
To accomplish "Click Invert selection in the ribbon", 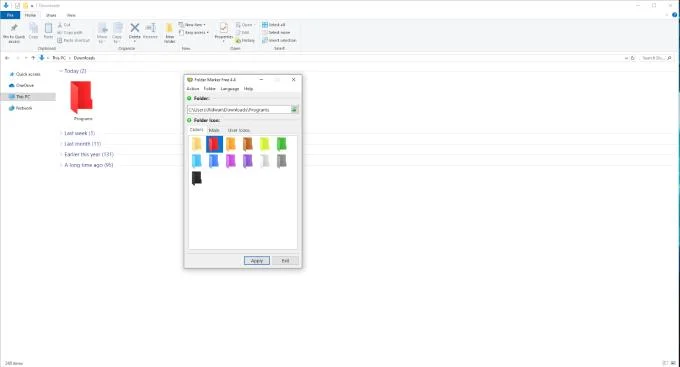I will click(279, 40).
